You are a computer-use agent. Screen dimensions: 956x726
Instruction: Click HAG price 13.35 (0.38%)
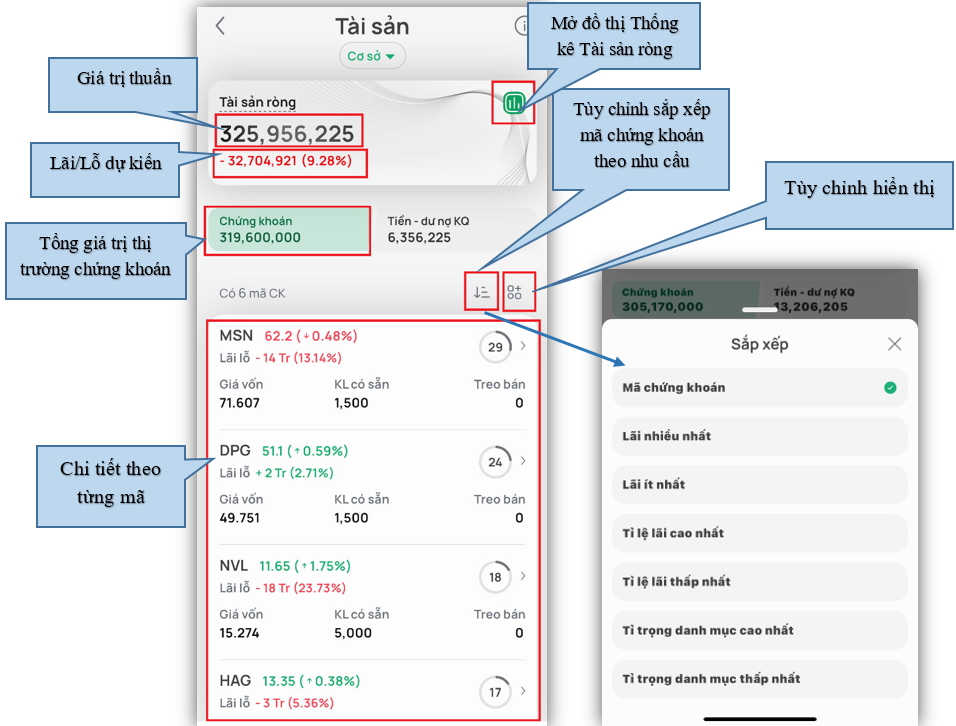pyautogui.click(x=311, y=681)
